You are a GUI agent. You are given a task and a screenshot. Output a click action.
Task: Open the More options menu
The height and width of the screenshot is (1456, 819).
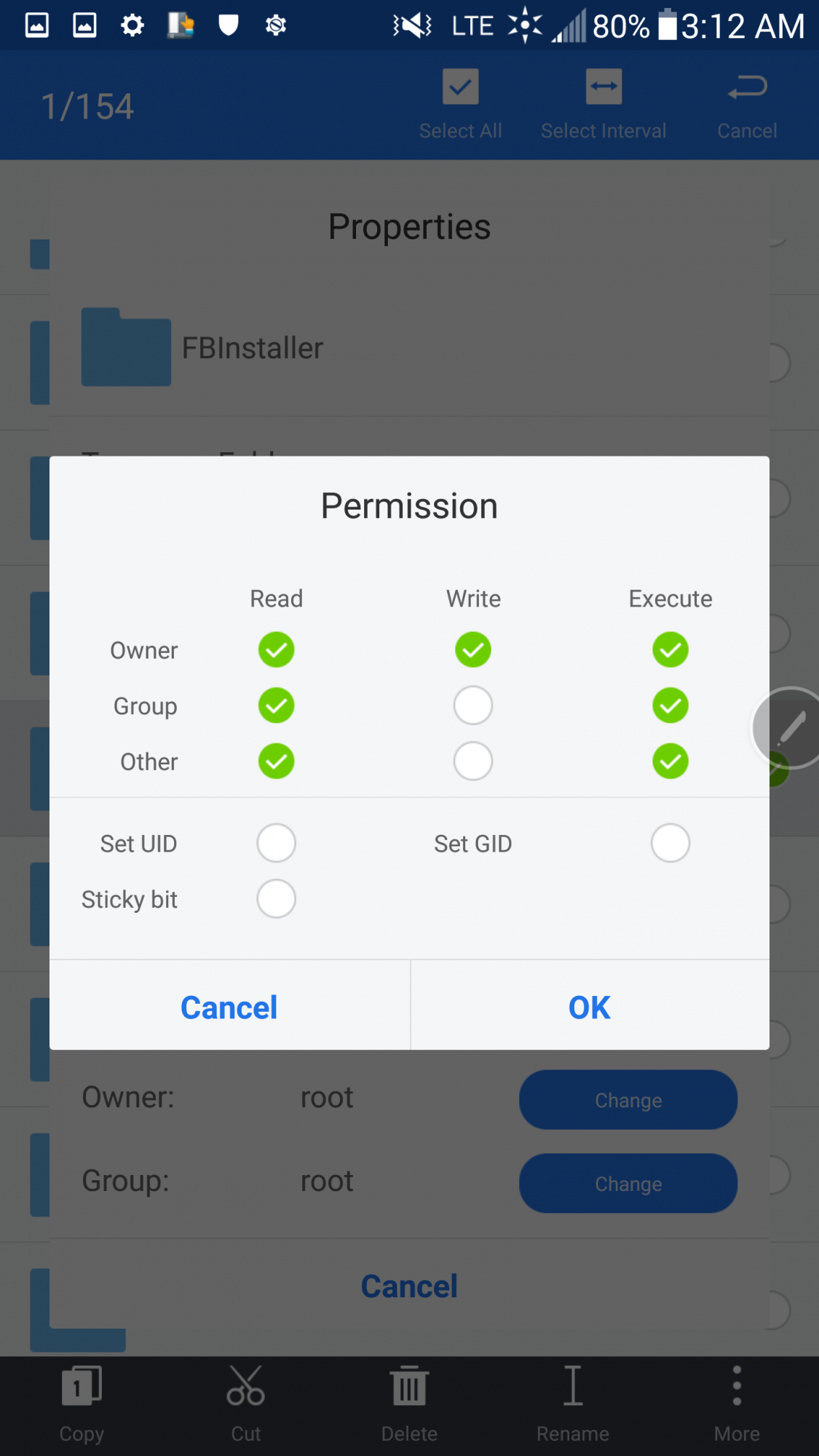[737, 1385]
